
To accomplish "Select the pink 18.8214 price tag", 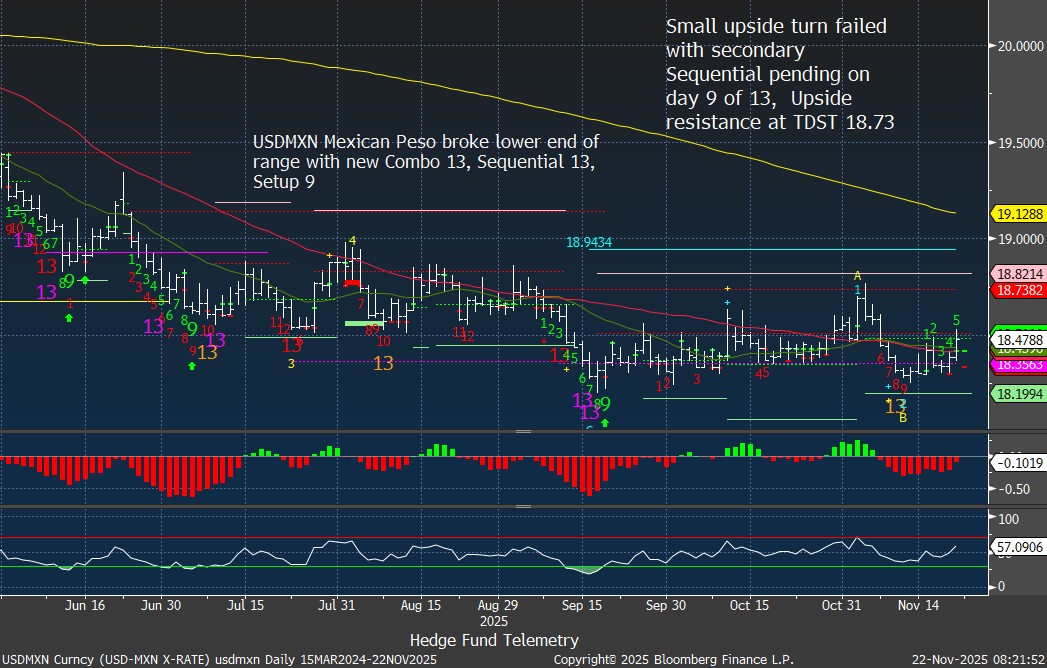I will pyautogui.click(x=1016, y=273).
